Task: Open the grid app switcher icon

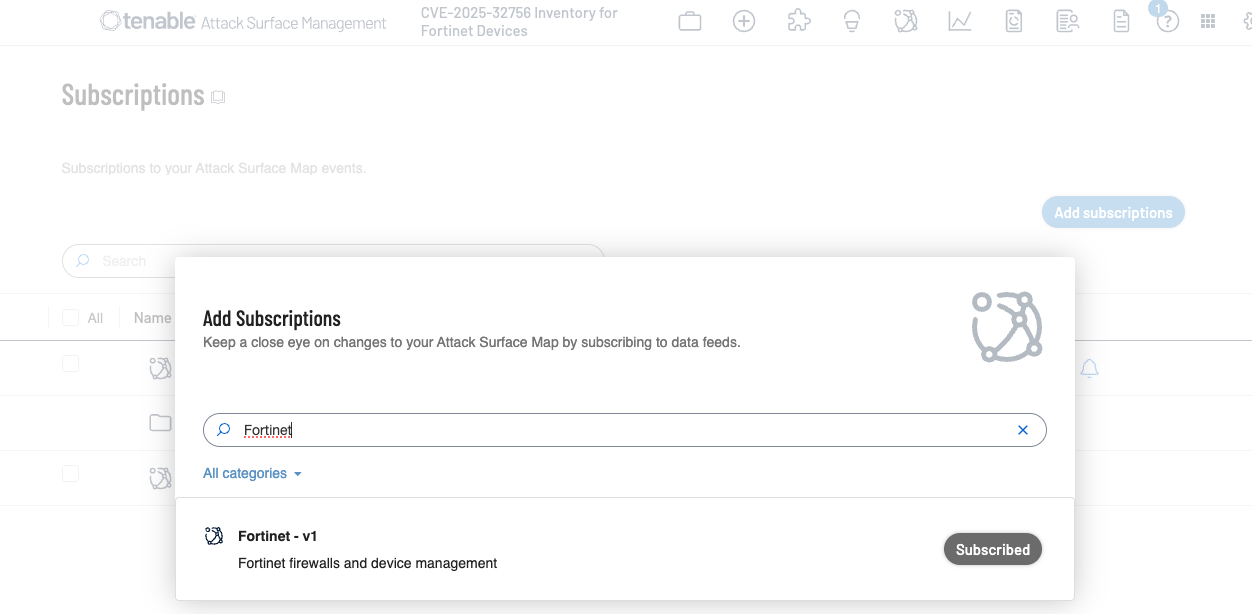Action: (x=1207, y=21)
